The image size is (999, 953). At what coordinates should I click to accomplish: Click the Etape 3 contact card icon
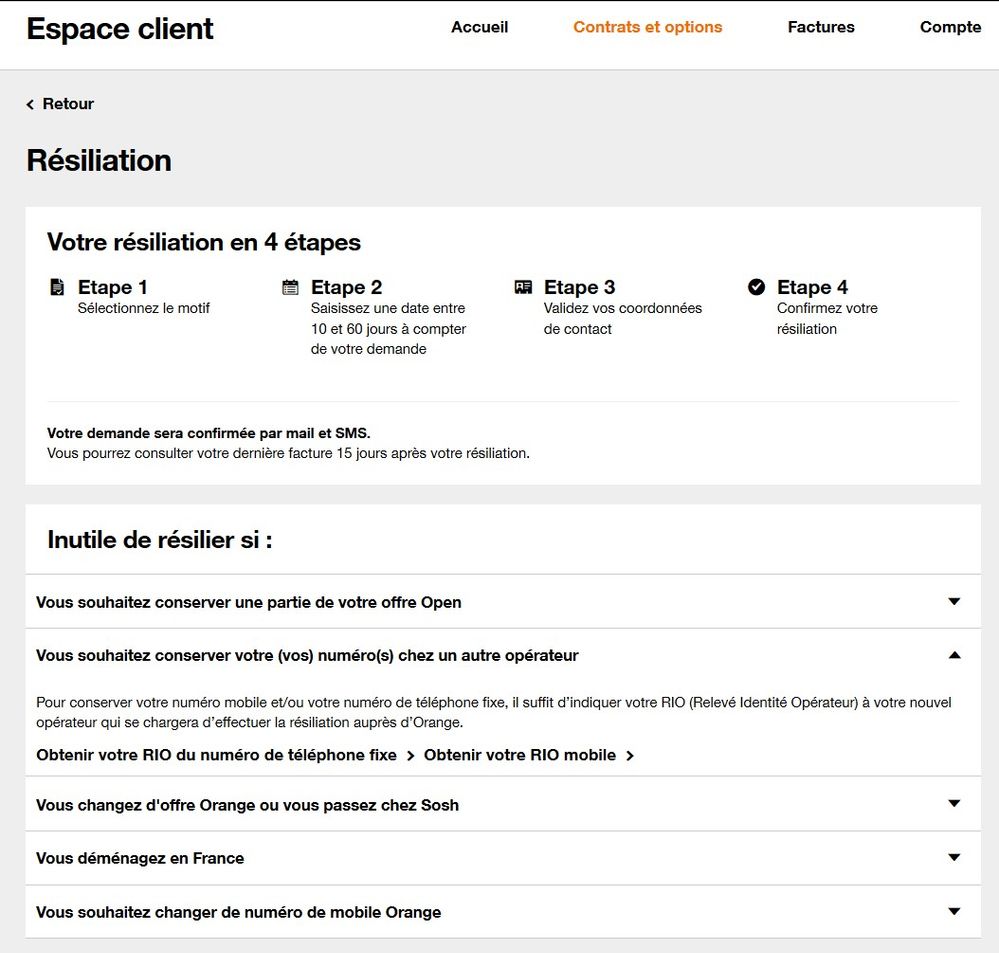523,287
